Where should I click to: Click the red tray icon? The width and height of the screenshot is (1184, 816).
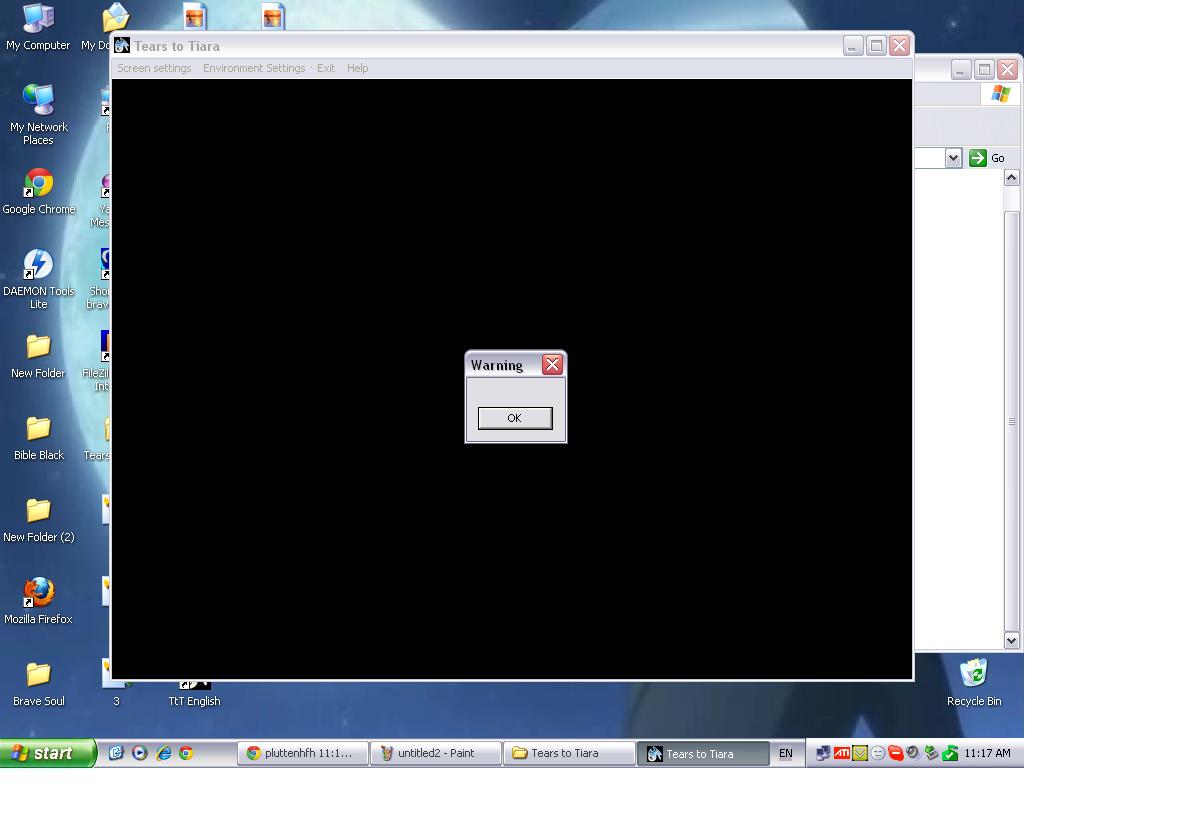pos(896,753)
